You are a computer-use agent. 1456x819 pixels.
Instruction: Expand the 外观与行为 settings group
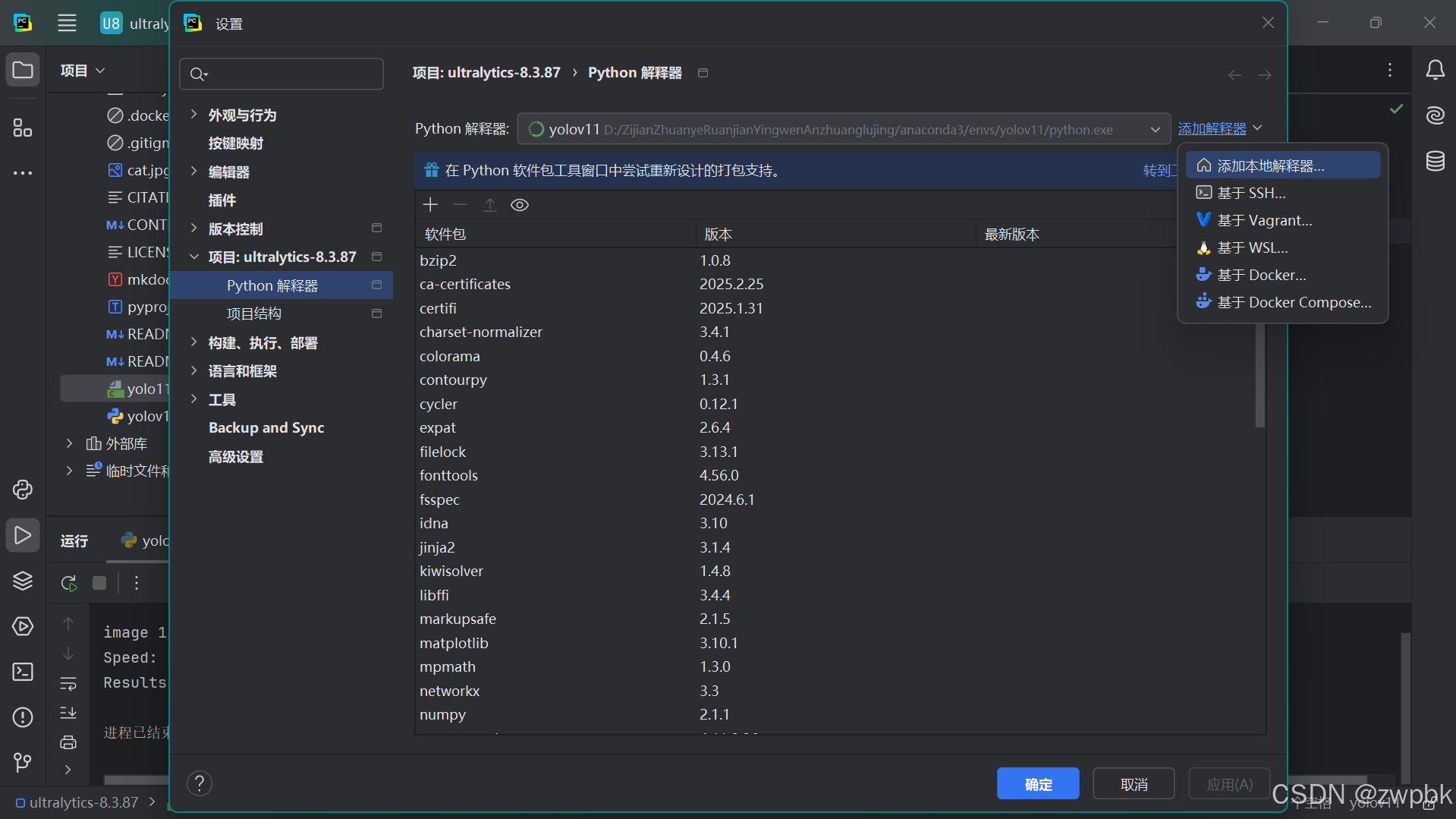coord(193,115)
